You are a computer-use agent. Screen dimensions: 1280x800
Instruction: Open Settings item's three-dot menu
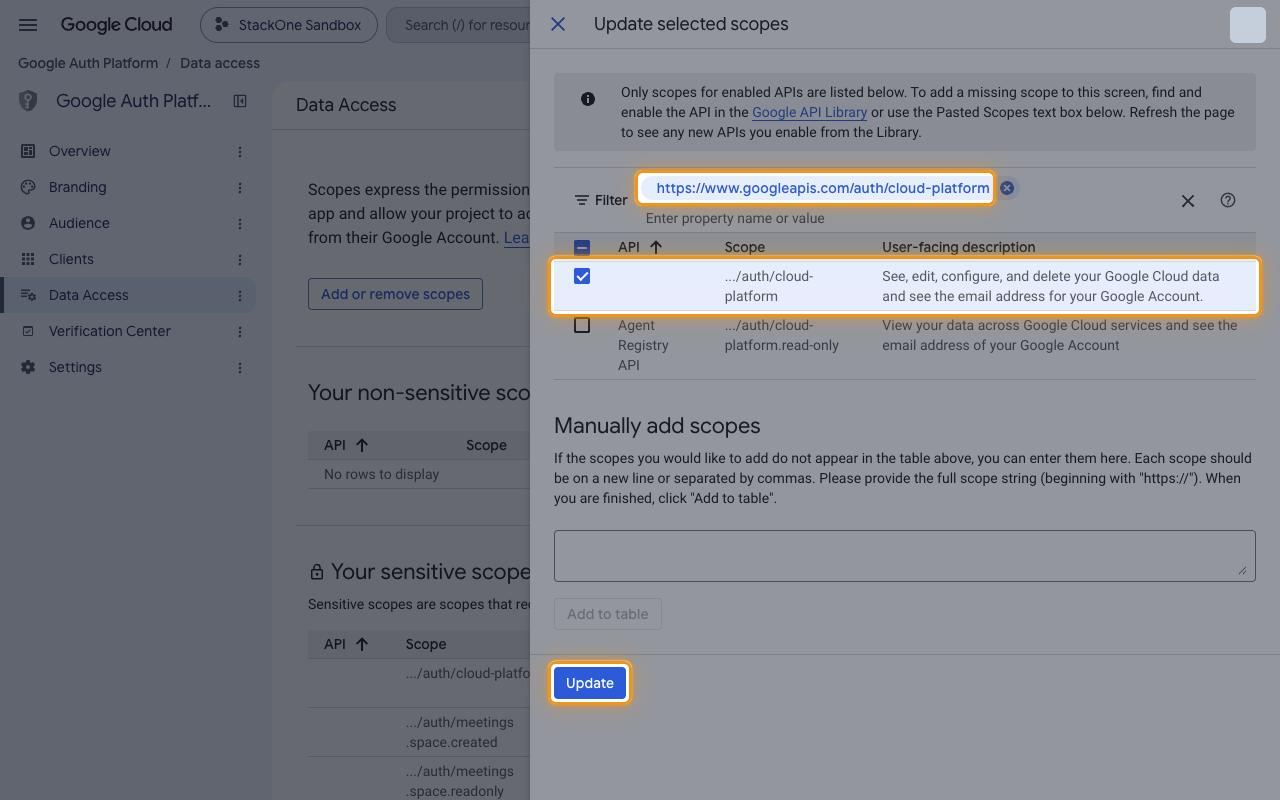click(240, 367)
